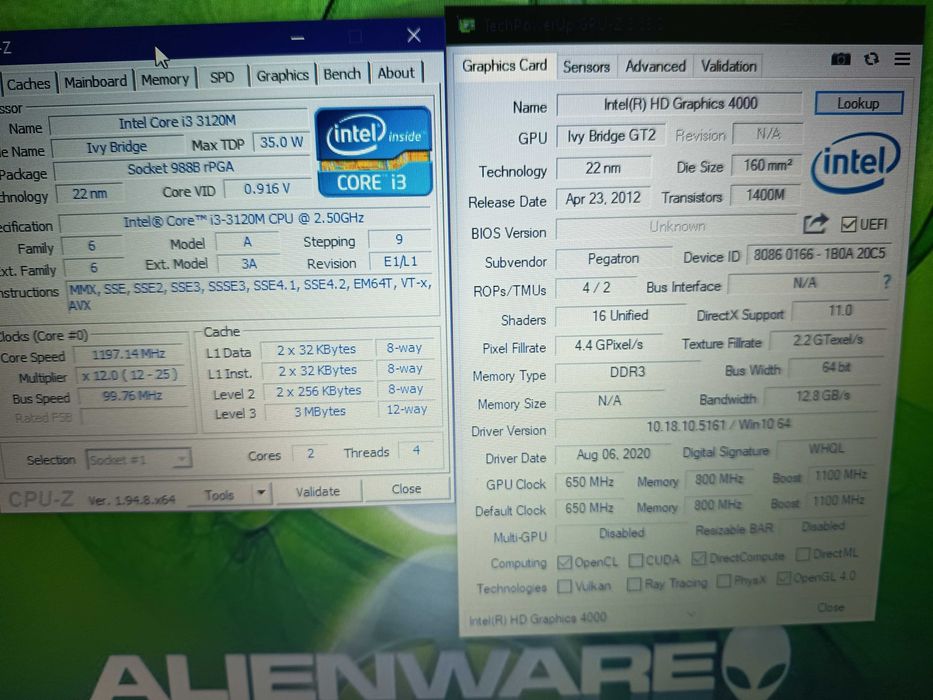This screenshot has height=700, width=933.
Task: Toggle the OpenGL 4.0 checkbox
Action: 784,577
